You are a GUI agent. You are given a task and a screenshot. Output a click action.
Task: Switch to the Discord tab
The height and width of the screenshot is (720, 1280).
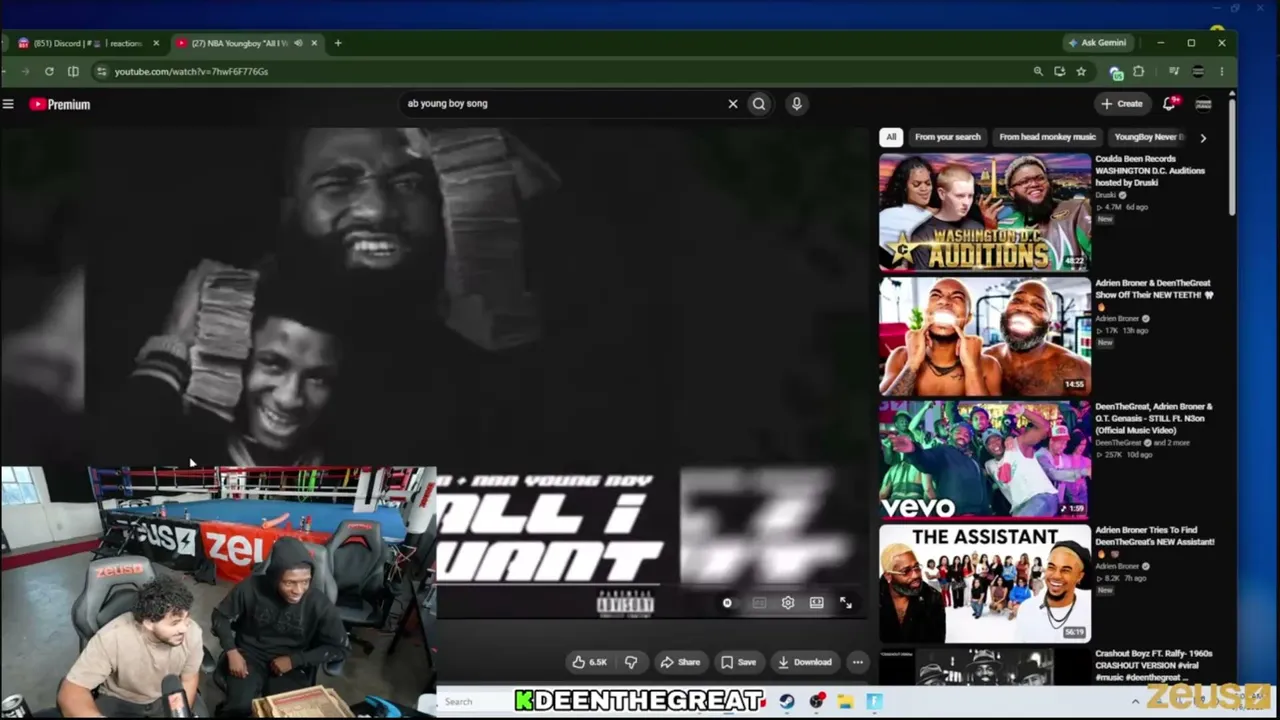point(88,43)
